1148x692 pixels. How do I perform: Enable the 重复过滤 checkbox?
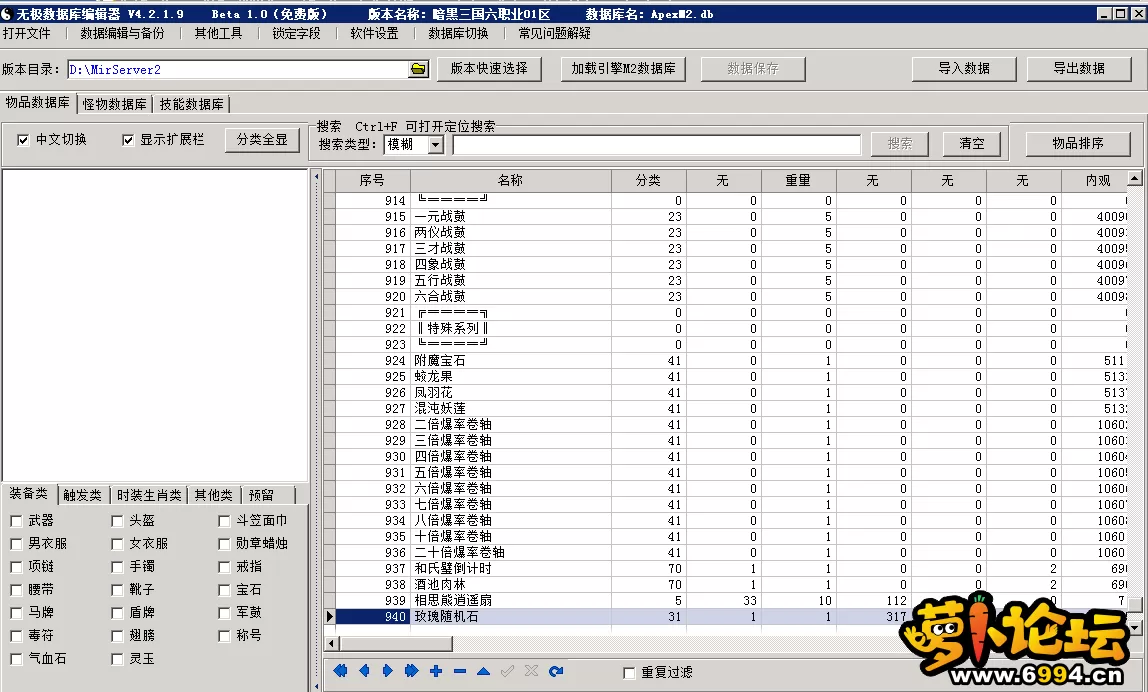pyautogui.click(x=629, y=672)
